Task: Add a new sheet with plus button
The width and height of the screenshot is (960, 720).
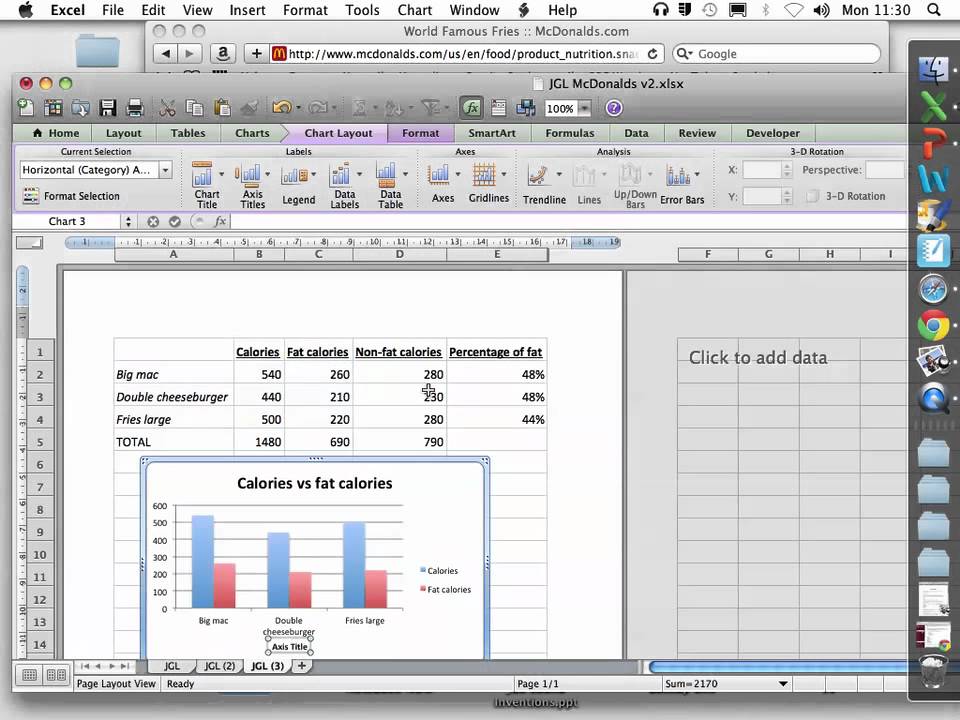Action: pos(302,666)
